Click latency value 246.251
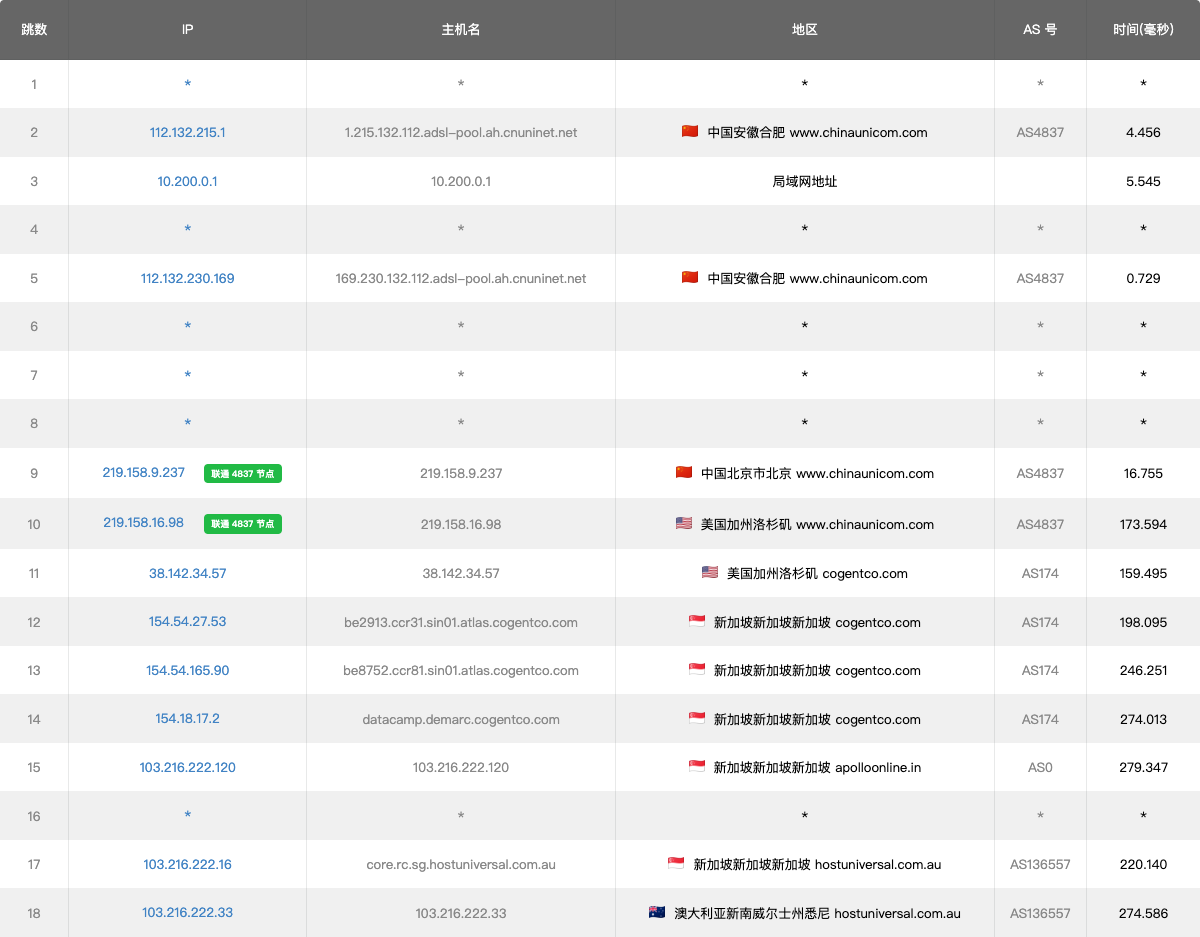Screen dimensions: 1200x937 (x=1143, y=670)
